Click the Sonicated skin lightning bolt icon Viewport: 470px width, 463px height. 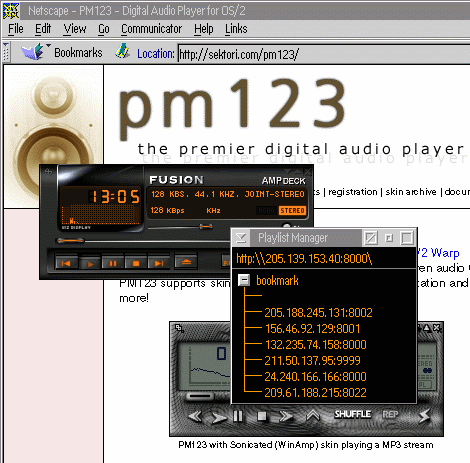(x=424, y=415)
